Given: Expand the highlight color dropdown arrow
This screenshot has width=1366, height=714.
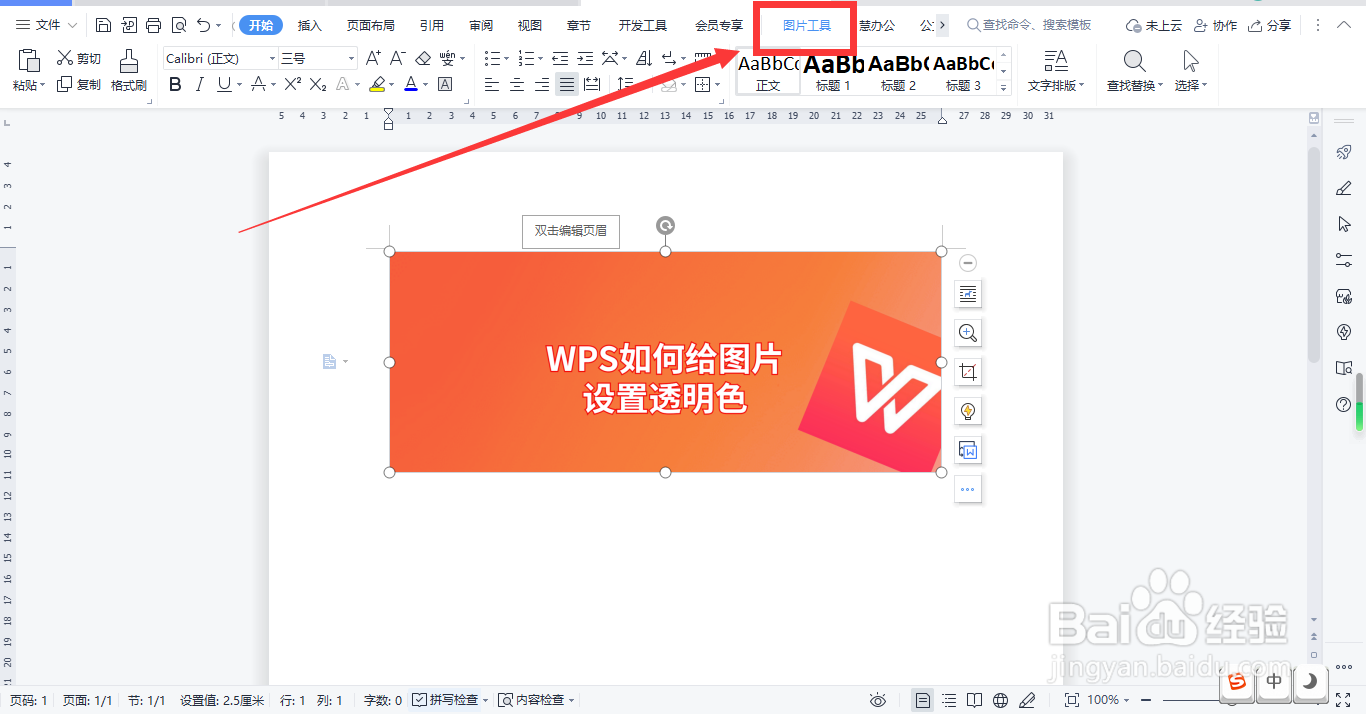Looking at the screenshot, I should click(x=392, y=85).
